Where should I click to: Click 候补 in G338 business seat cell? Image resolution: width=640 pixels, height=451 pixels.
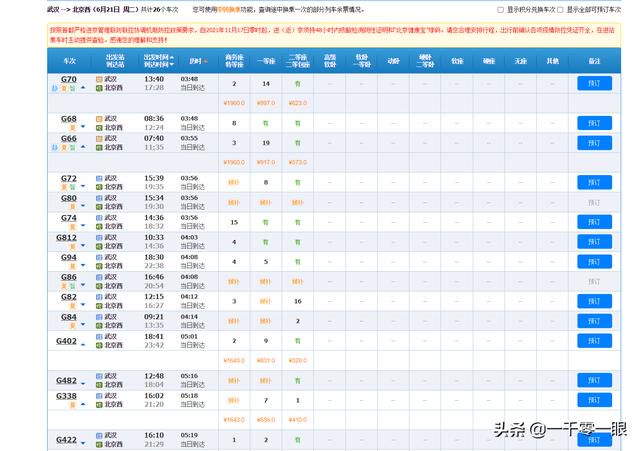[x=233, y=400]
